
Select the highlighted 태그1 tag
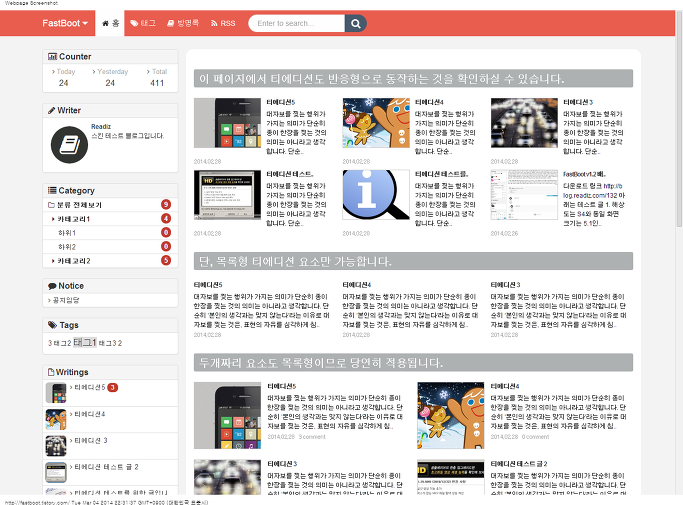(x=85, y=342)
